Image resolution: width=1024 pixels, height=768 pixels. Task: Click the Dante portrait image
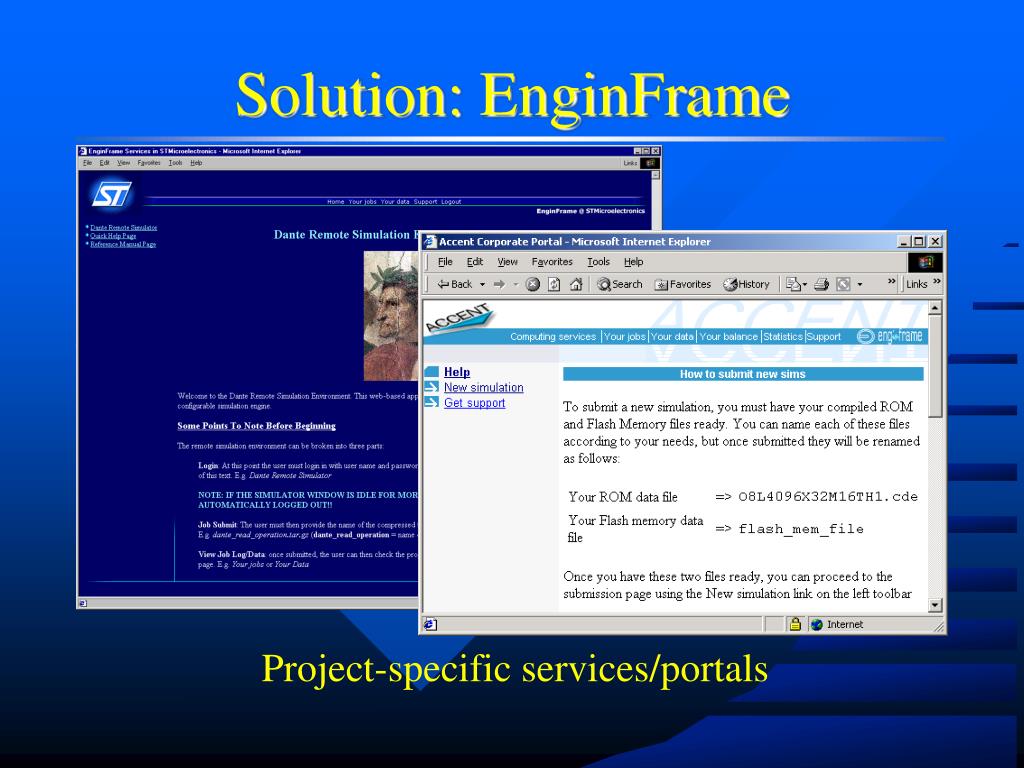point(391,315)
